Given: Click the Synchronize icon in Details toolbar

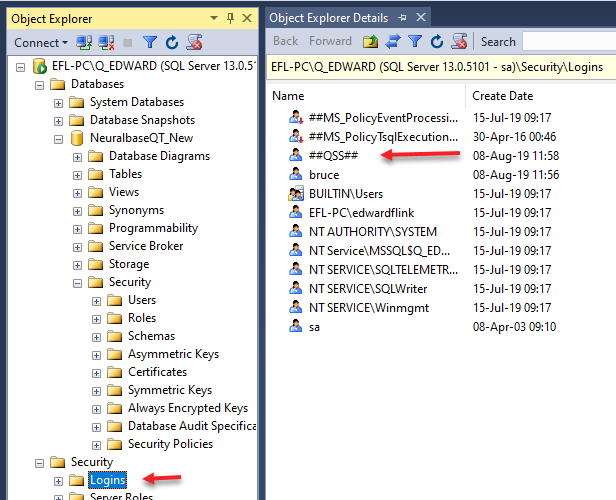Looking at the screenshot, I should click(x=392, y=41).
